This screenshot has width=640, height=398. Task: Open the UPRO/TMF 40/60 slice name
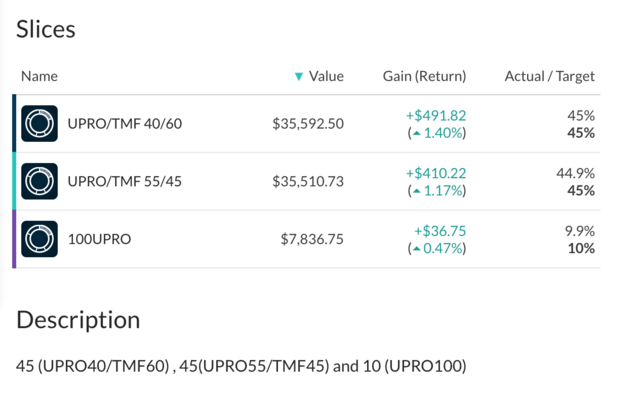124,123
